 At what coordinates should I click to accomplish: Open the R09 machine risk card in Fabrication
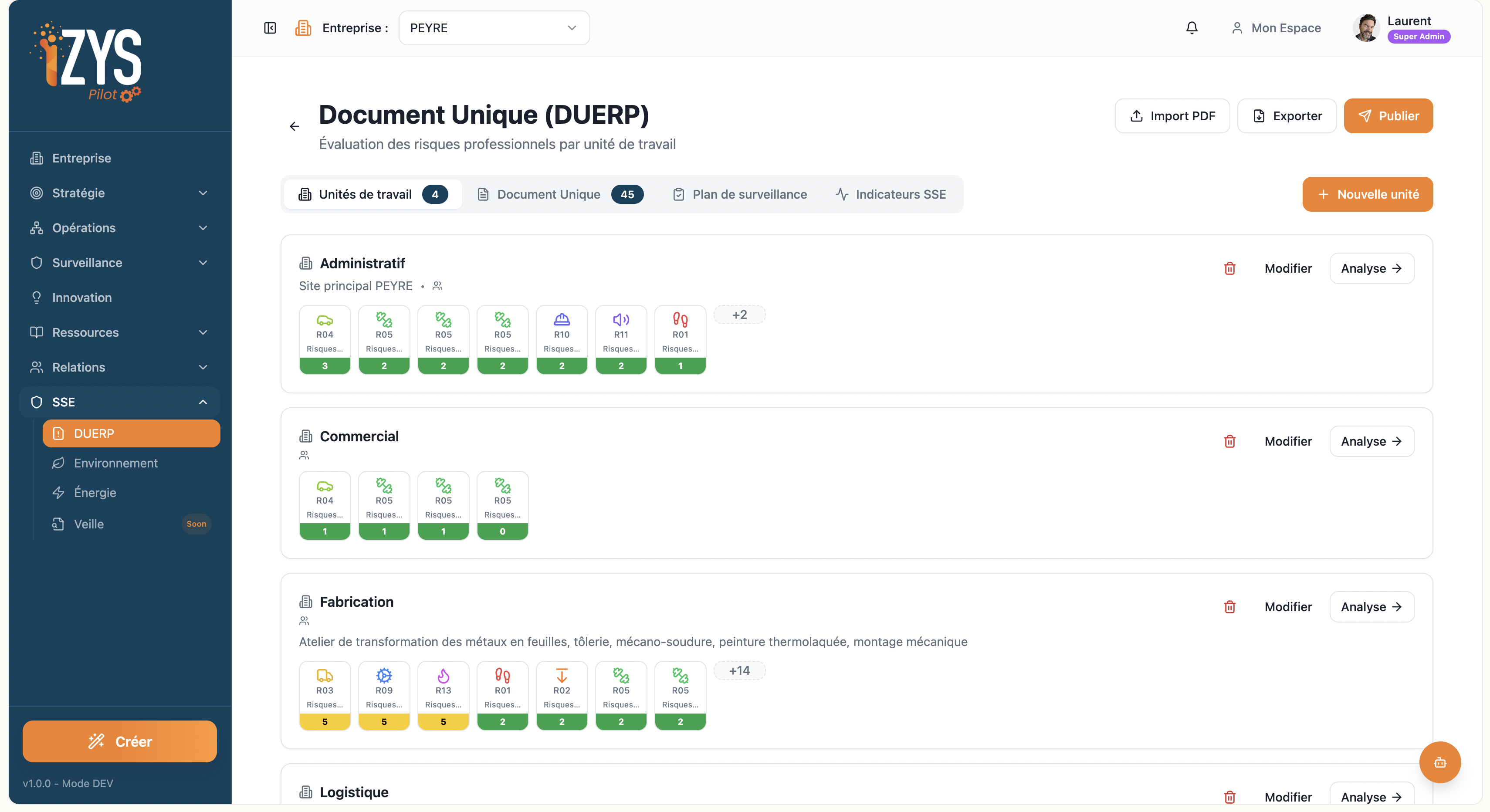coord(384,696)
